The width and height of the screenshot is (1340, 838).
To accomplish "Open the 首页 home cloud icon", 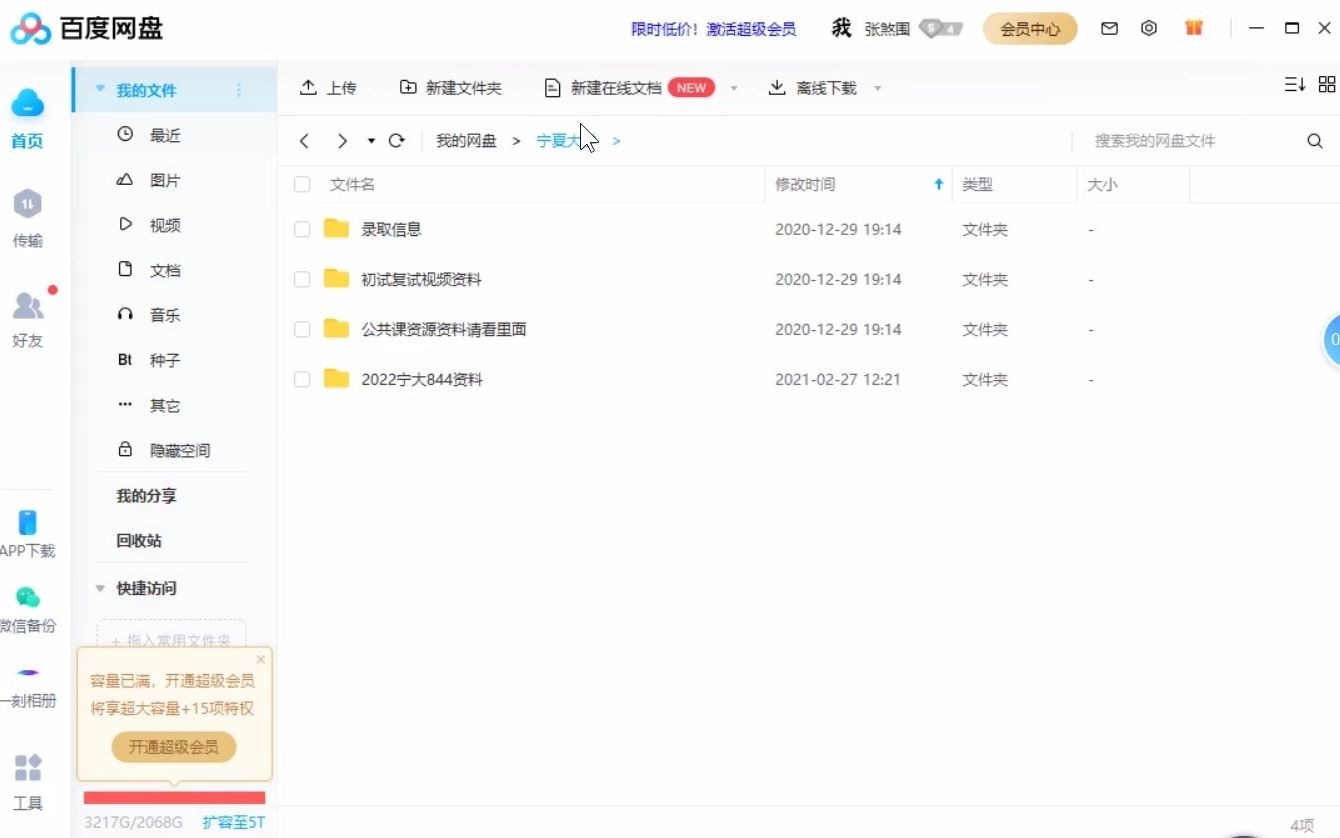I will click(27, 102).
